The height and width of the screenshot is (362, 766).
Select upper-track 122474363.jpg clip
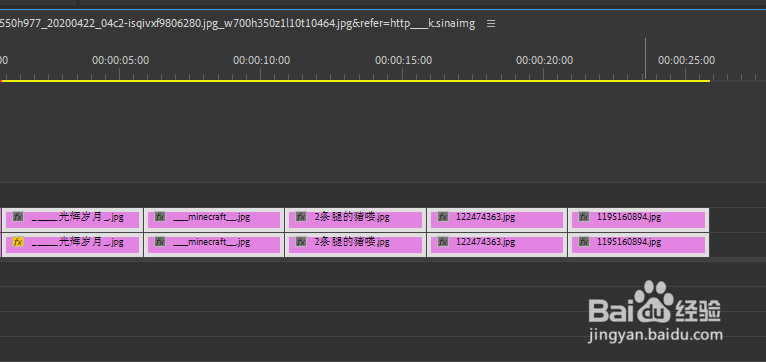point(497,220)
